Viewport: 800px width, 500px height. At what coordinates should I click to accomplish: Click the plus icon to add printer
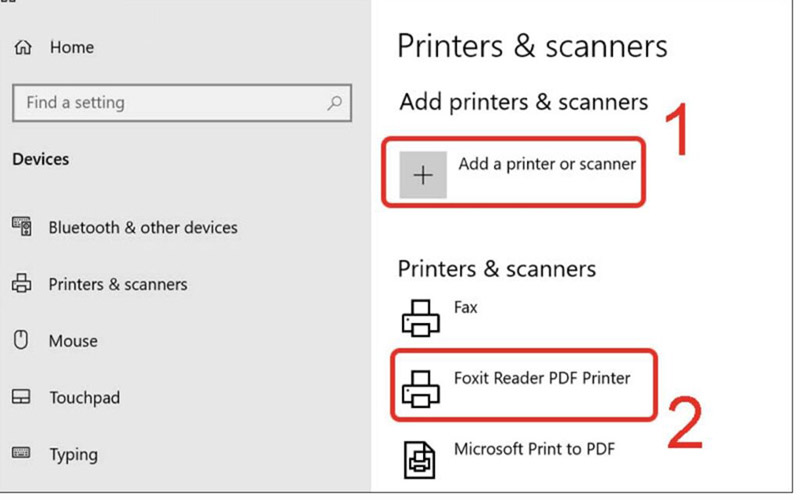tap(423, 175)
